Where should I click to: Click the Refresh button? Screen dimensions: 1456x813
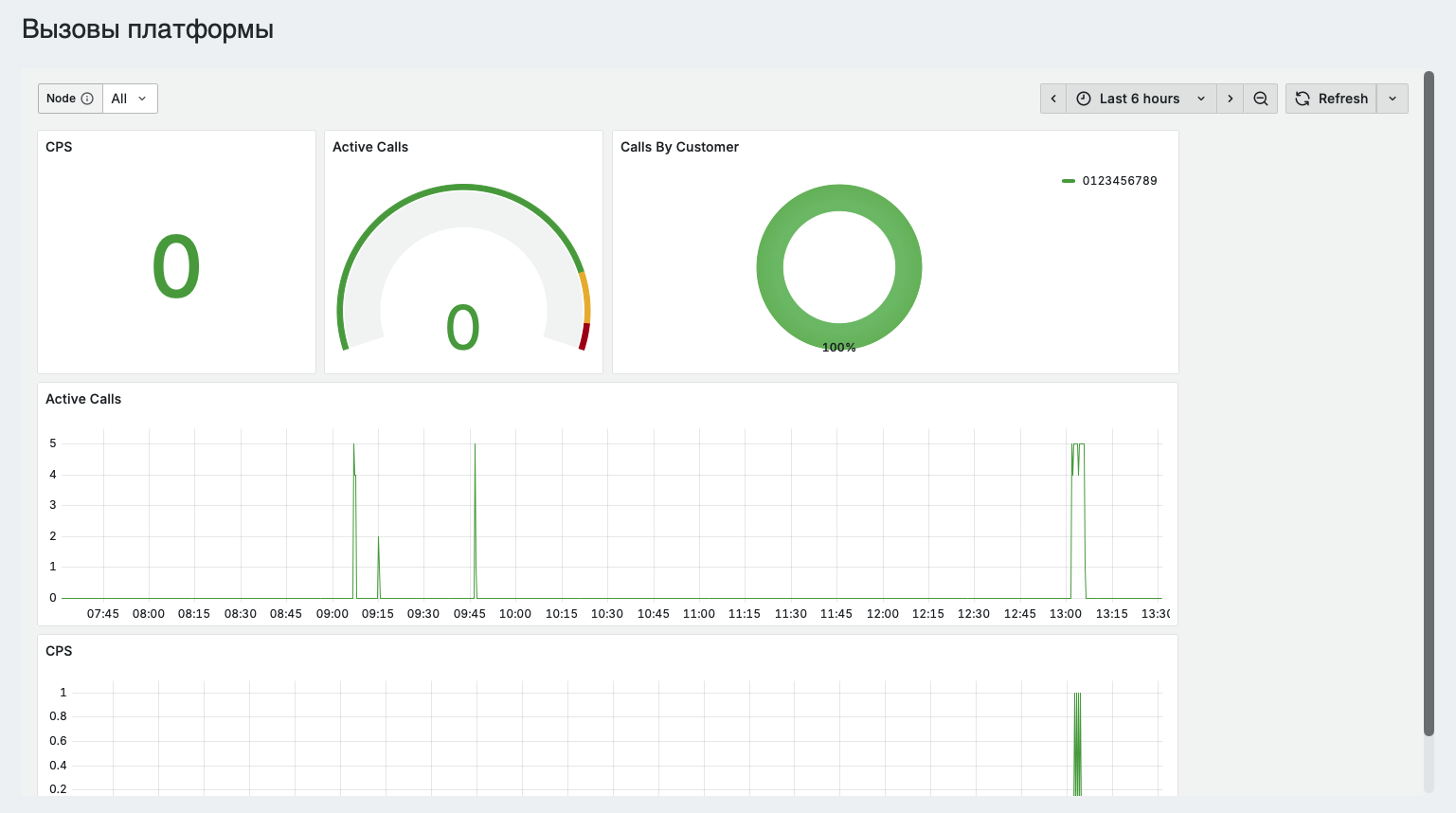click(x=1331, y=99)
